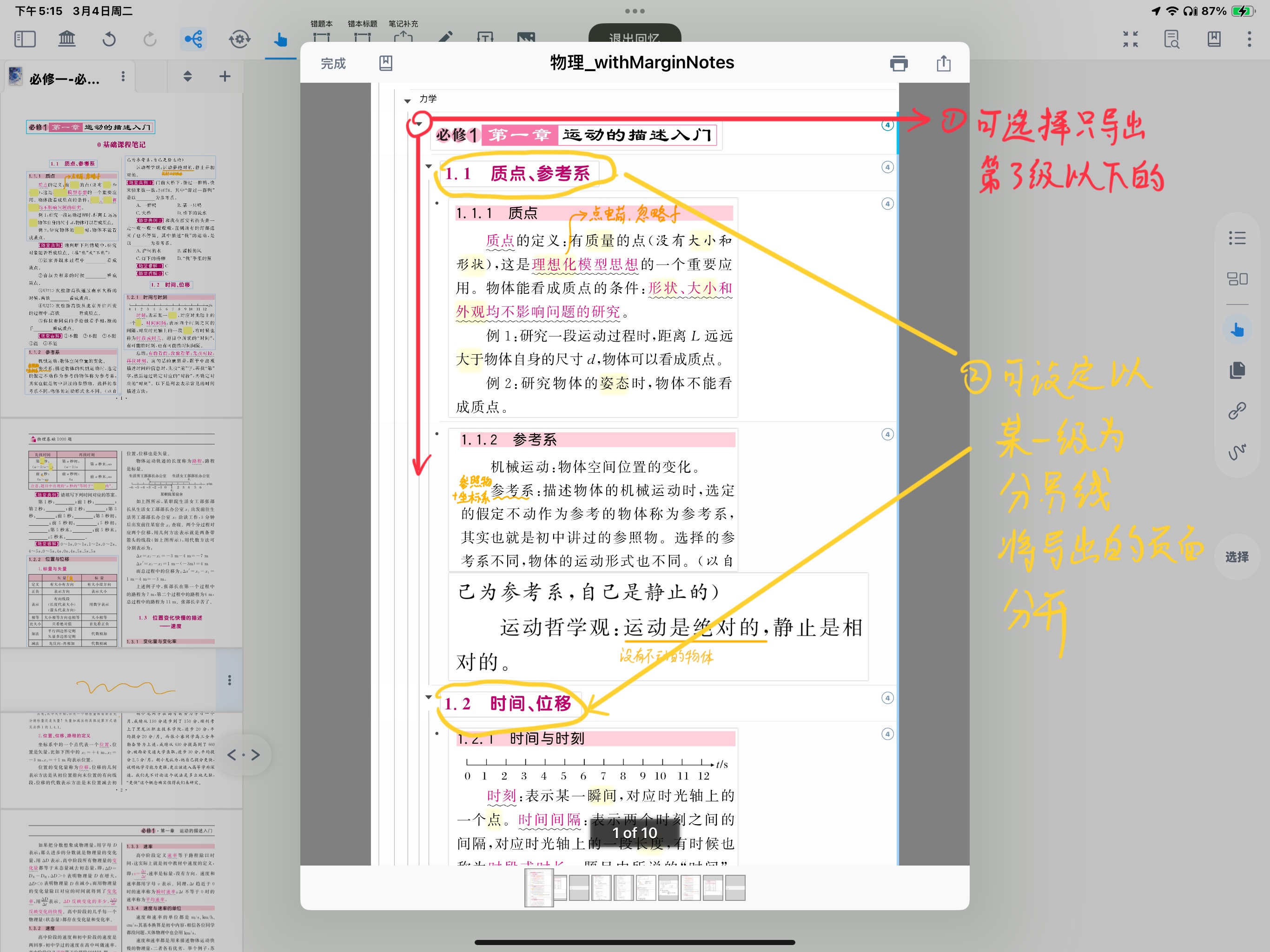Toggle the left sidebar panel icon
1270x952 pixels.
[25, 39]
